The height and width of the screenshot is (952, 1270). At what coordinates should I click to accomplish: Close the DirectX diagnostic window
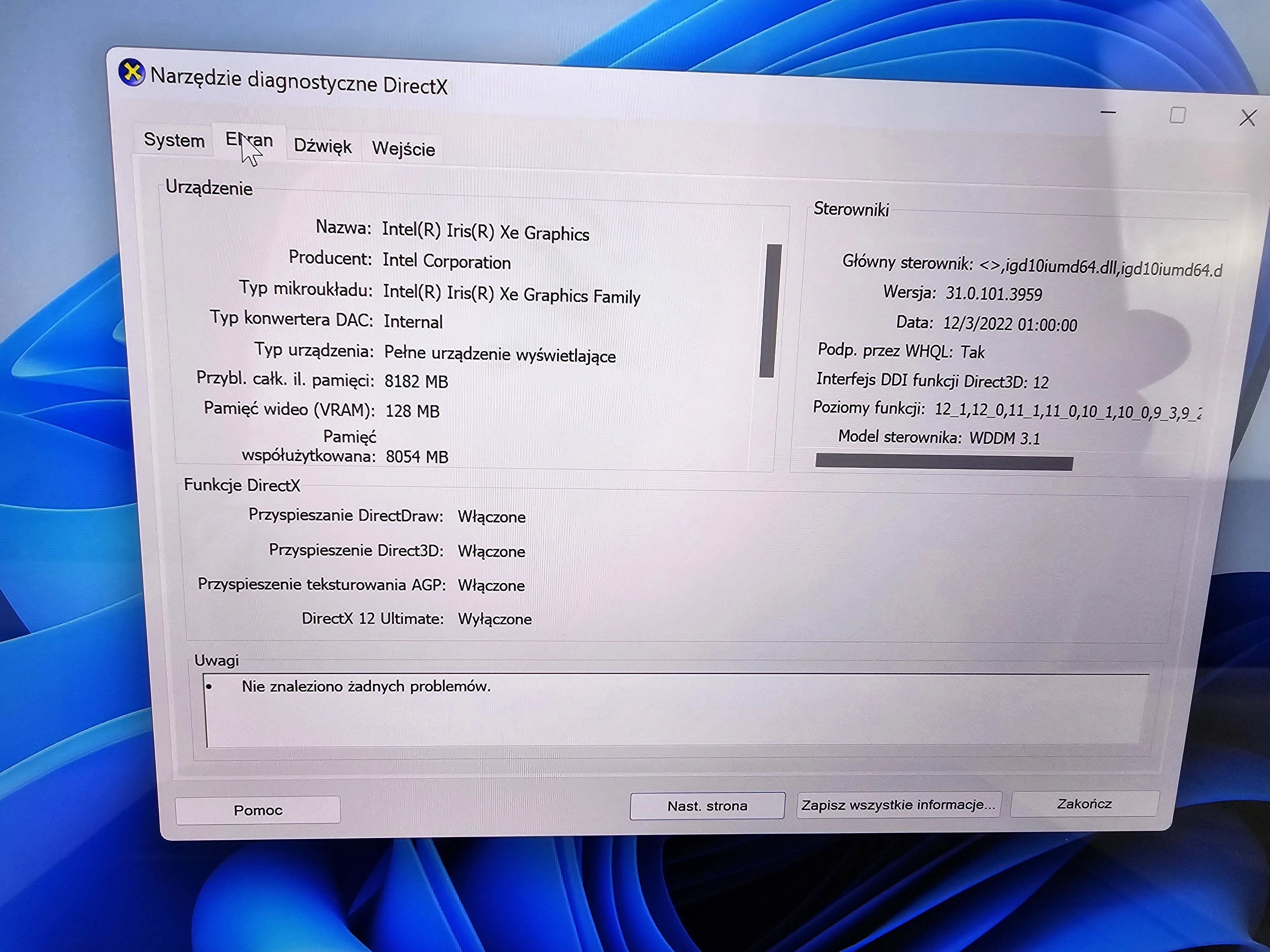[x=1247, y=118]
